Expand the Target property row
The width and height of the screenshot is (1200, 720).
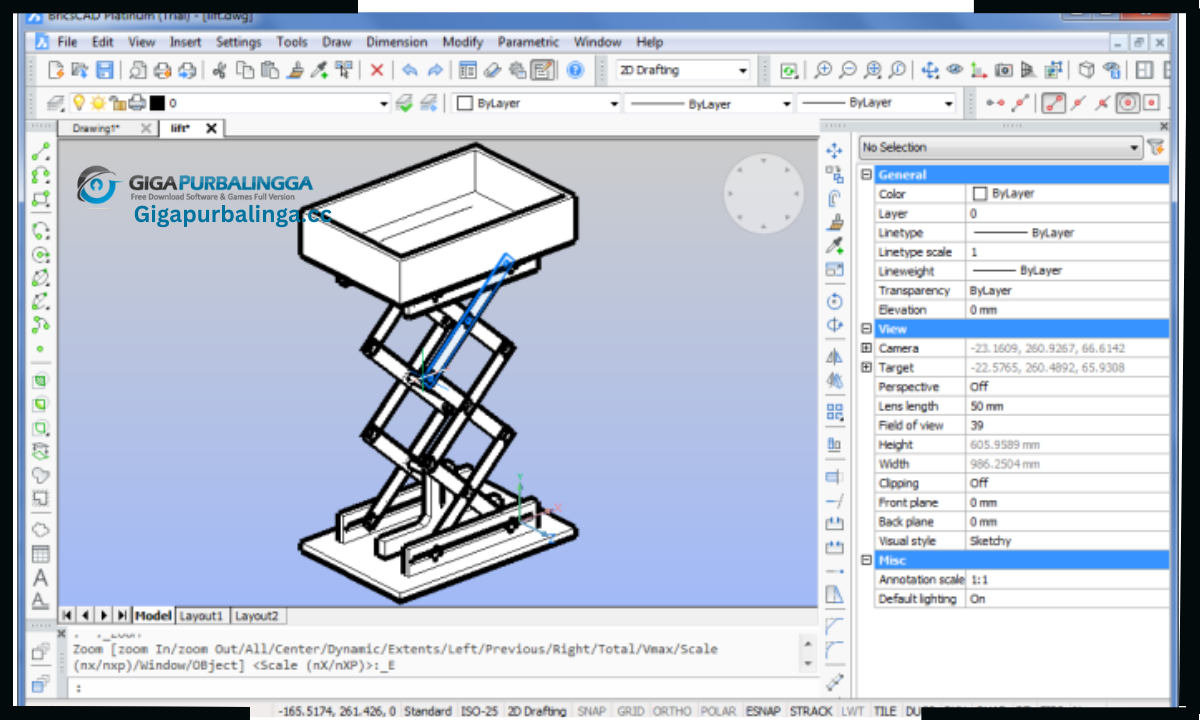pyautogui.click(x=866, y=367)
